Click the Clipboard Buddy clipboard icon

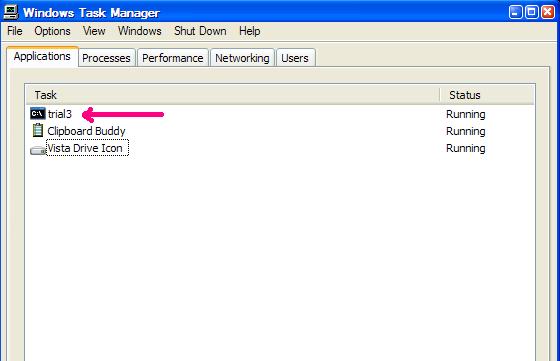(x=38, y=130)
